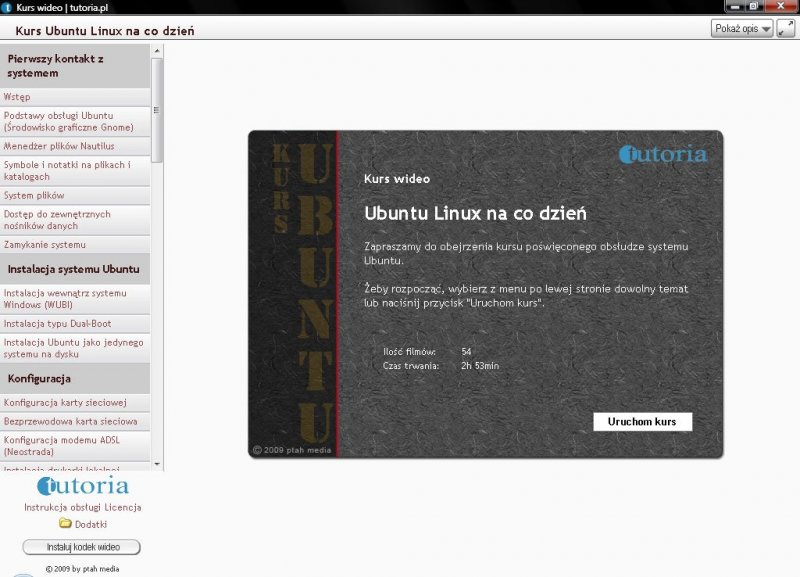Open the Pokaż opis dropdown
Screen dimensions: 800x577
pos(742,29)
